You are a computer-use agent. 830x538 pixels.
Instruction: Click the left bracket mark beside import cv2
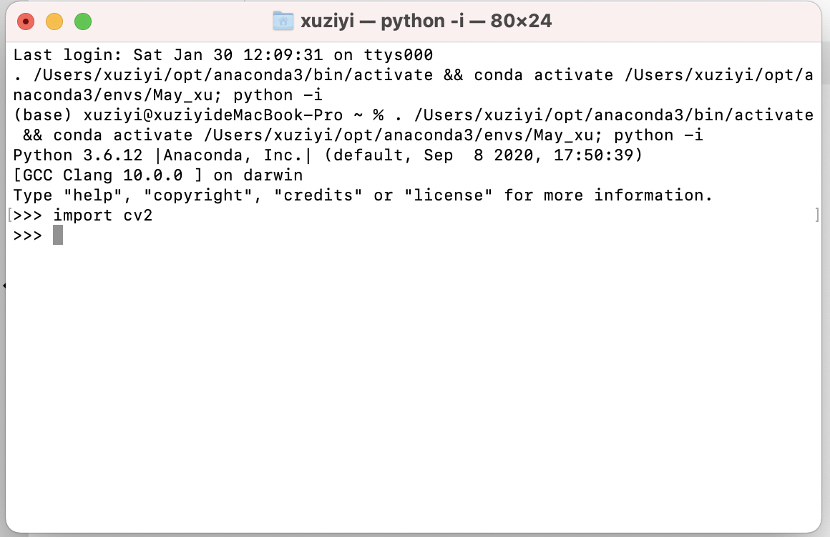click(10, 215)
